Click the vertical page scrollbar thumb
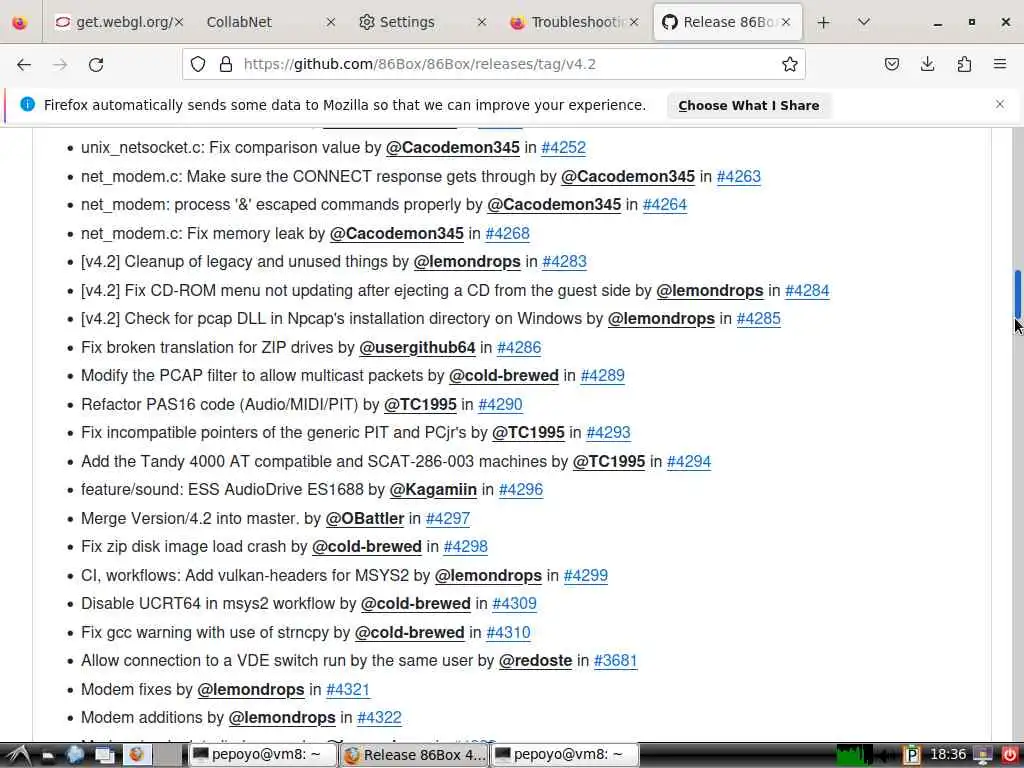 [x=1017, y=294]
